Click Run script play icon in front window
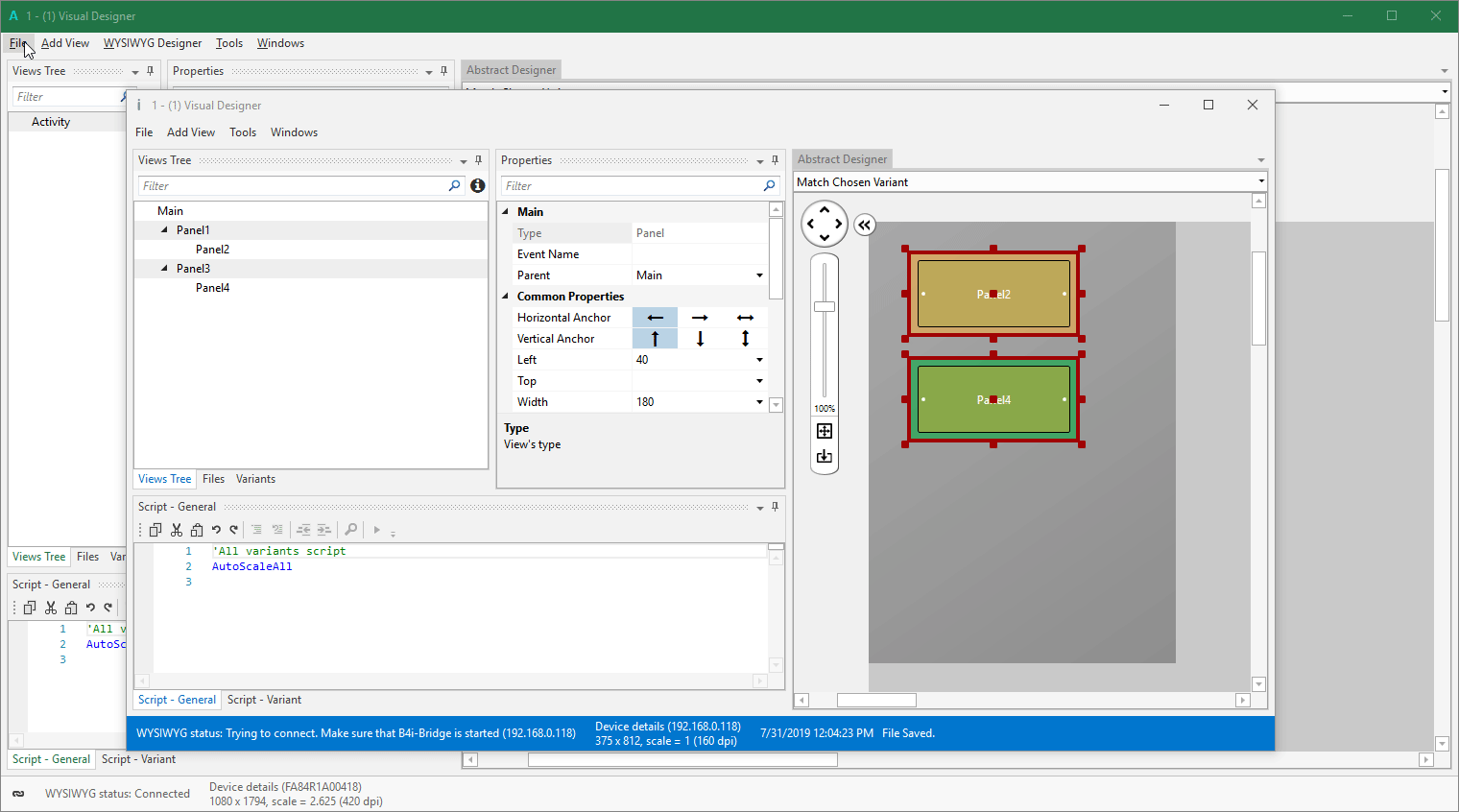 click(x=377, y=530)
